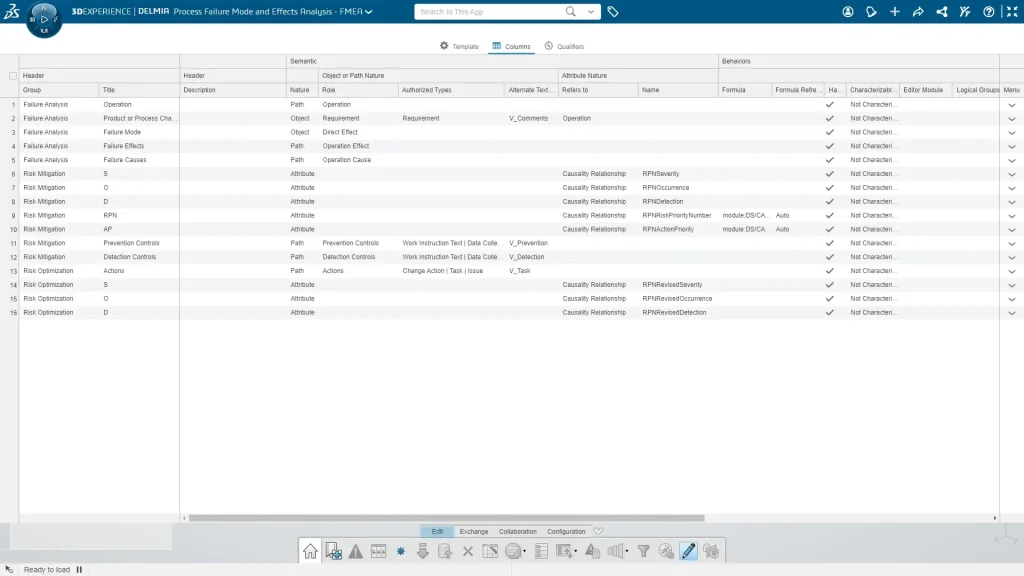The width and height of the screenshot is (1024, 576).
Task: Expand the search options dropdown arrow
Action: coord(592,12)
